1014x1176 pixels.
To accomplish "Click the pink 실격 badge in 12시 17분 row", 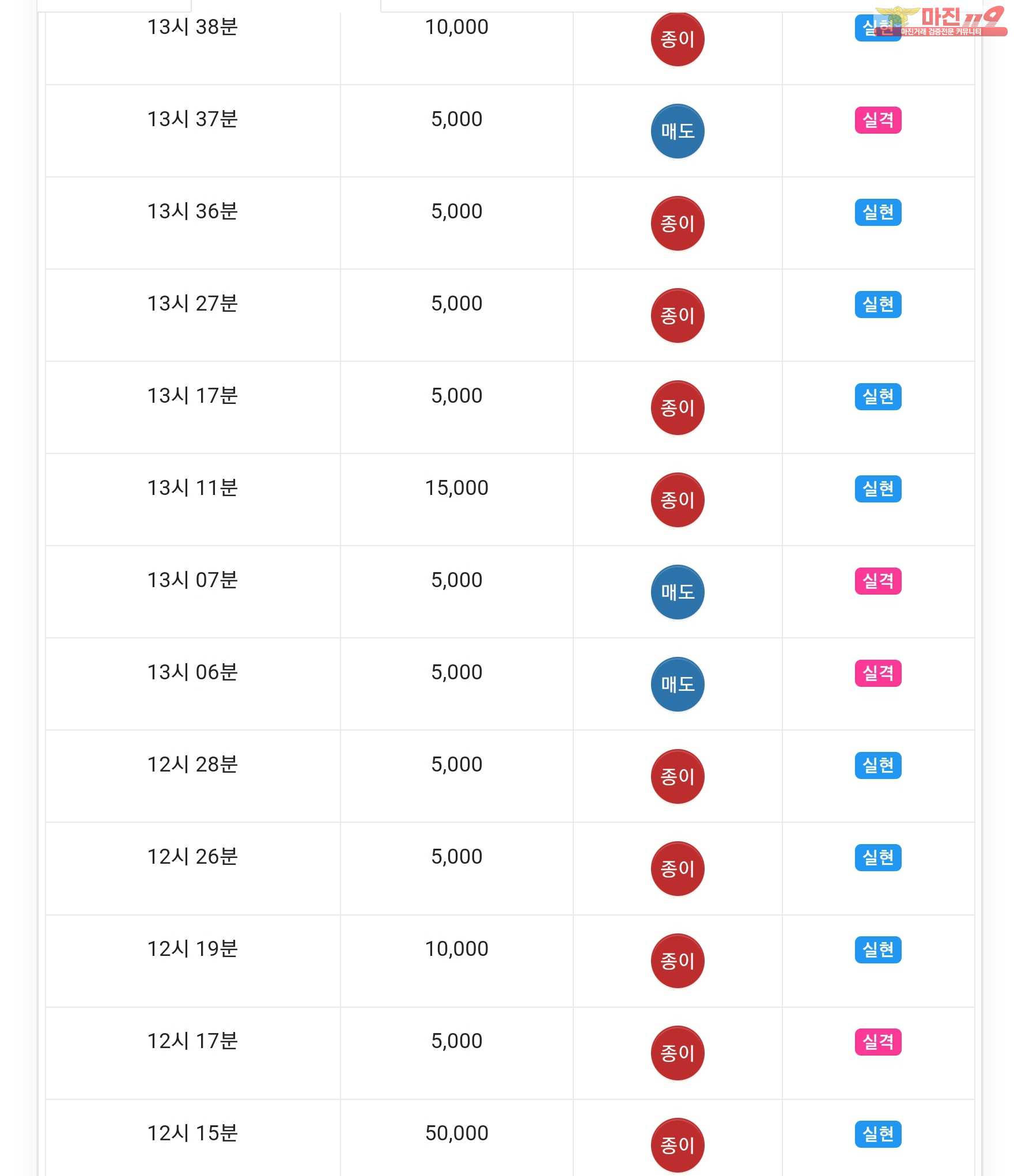I will 878,1042.
